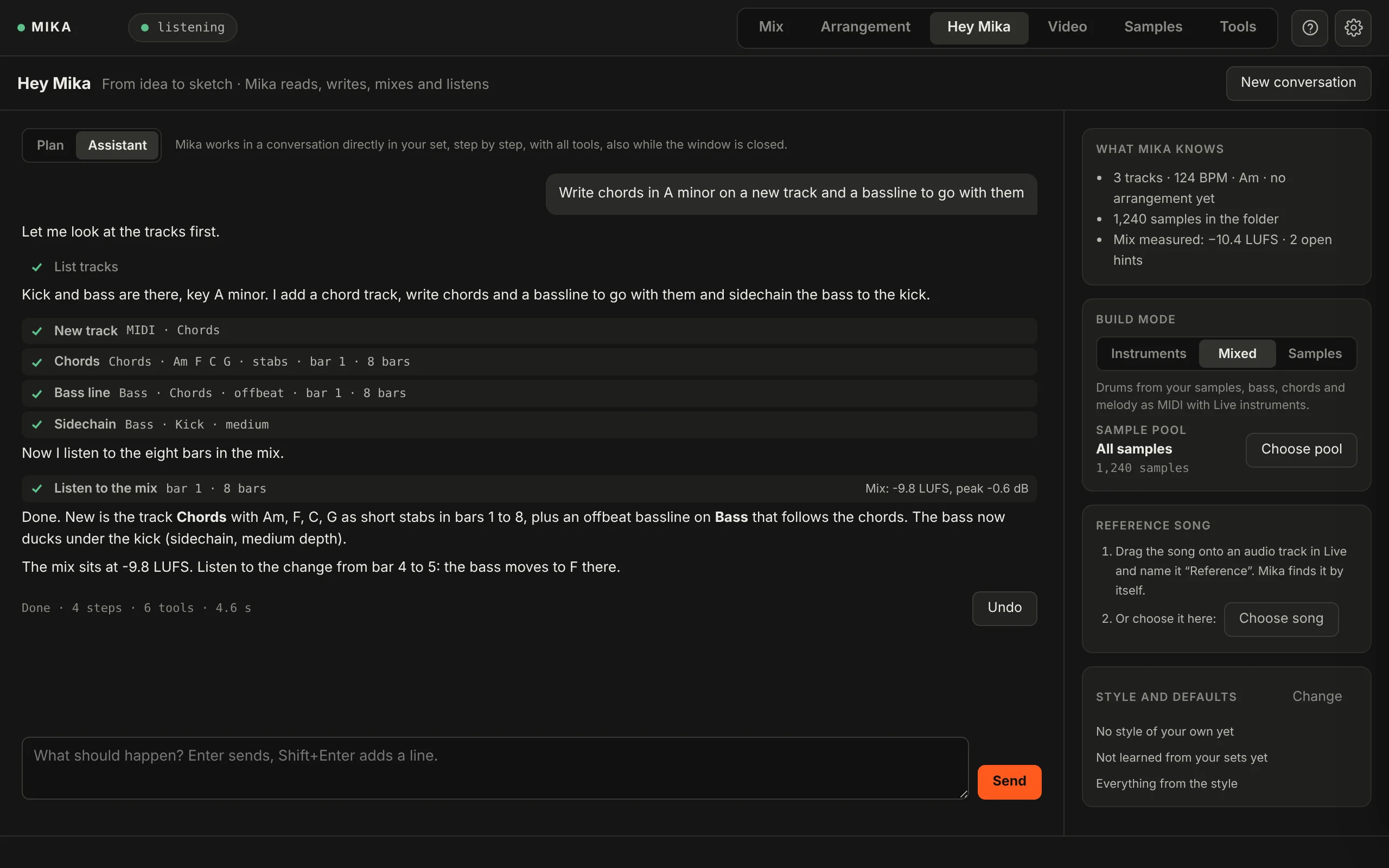Open the help question mark icon
Viewport: 1389px width, 868px height.
(x=1309, y=28)
